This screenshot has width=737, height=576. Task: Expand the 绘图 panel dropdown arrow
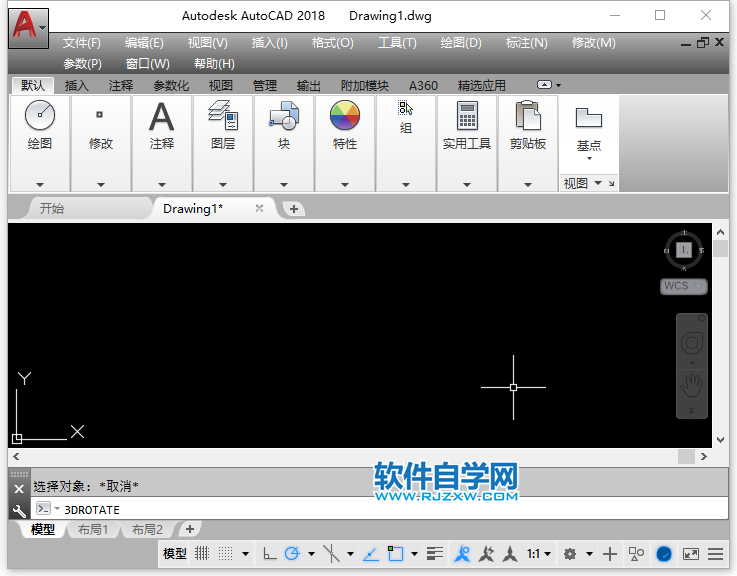pyautogui.click(x=40, y=185)
